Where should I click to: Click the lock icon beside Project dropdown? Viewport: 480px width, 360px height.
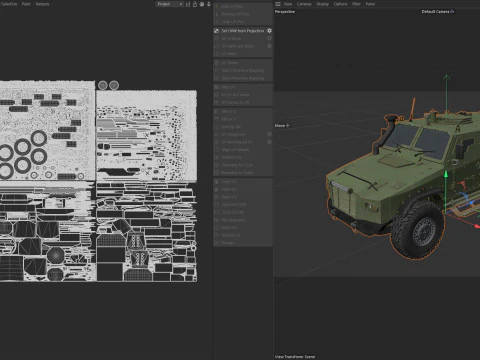pyautogui.click(x=195, y=4)
